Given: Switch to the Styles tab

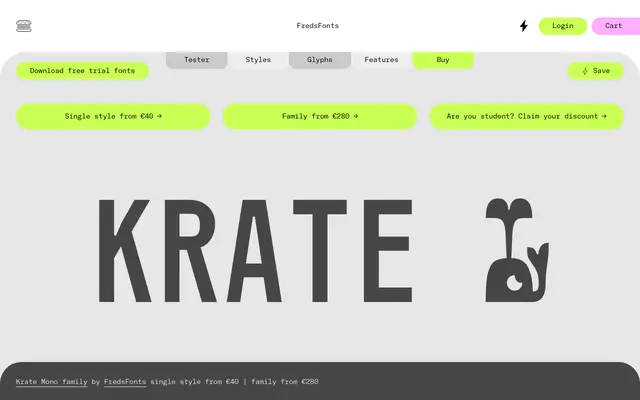Looking at the screenshot, I should pyautogui.click(x=258, y=60).
